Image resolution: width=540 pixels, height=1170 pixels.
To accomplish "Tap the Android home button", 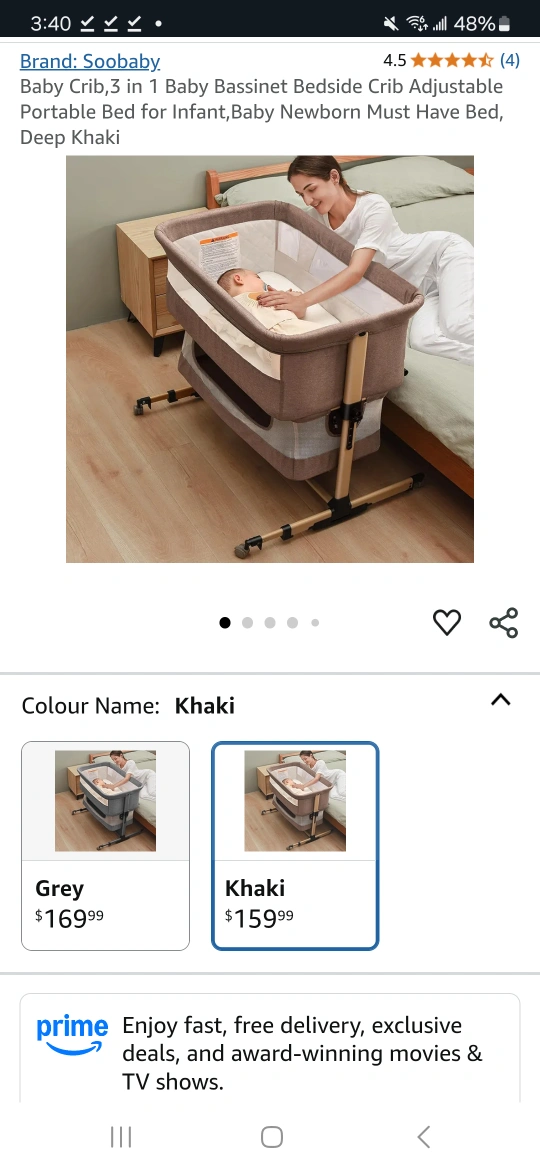I will 271,1136.
